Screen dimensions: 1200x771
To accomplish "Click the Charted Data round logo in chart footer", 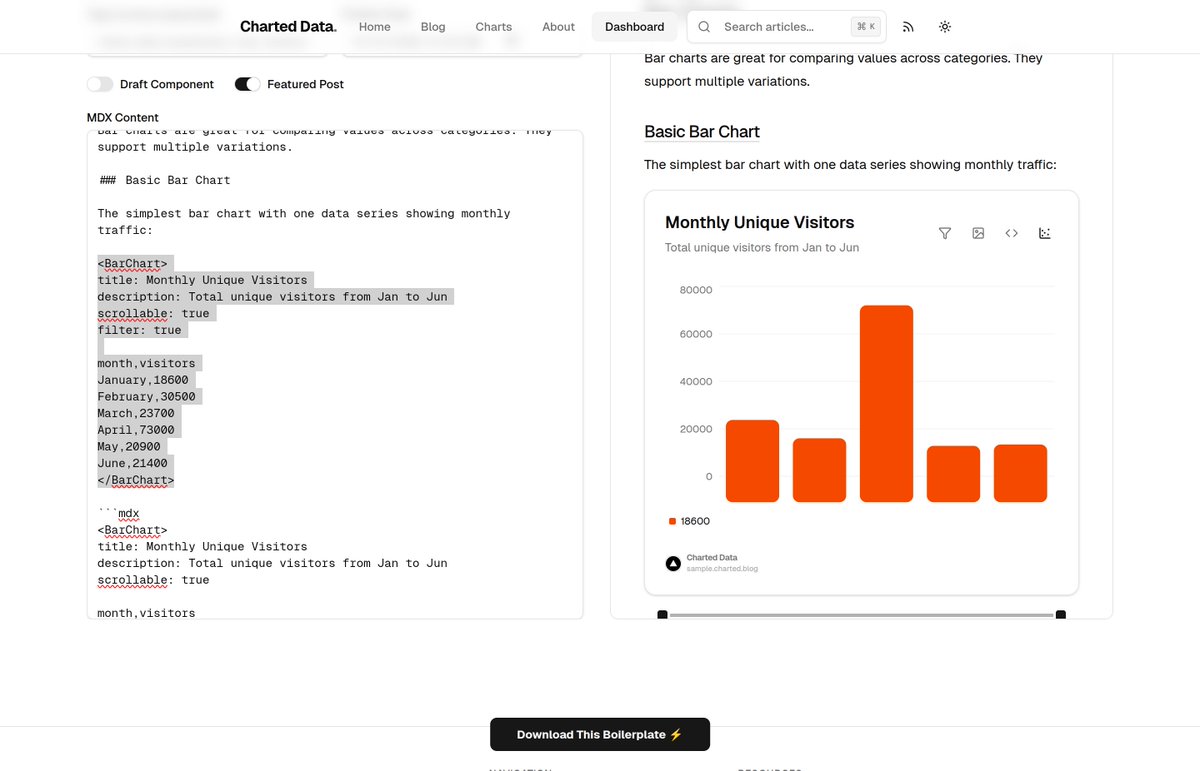I will tap(673, 563).
